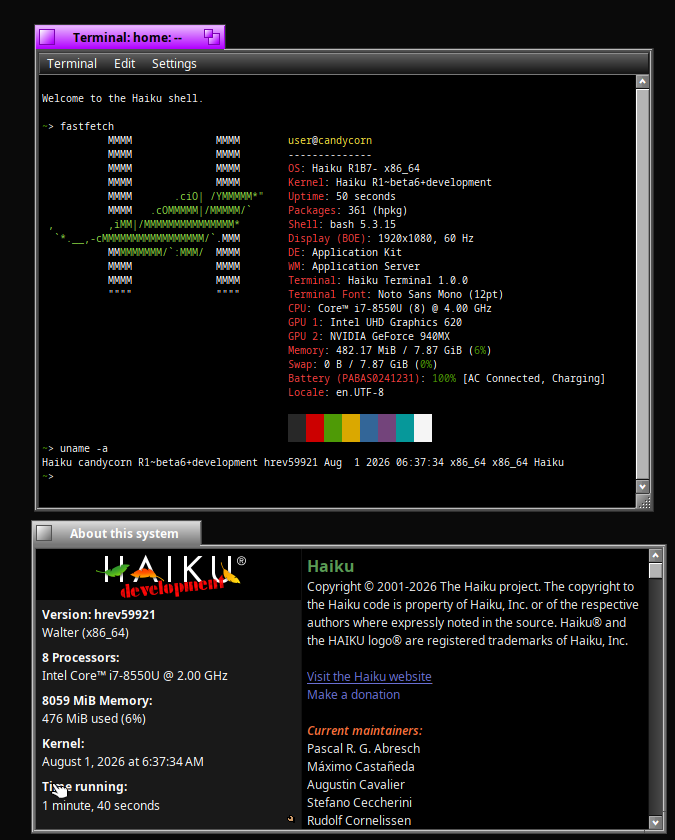Click the Haiku development logo
This screenshot has width=675, height=840.
click(x=170, y=575)
